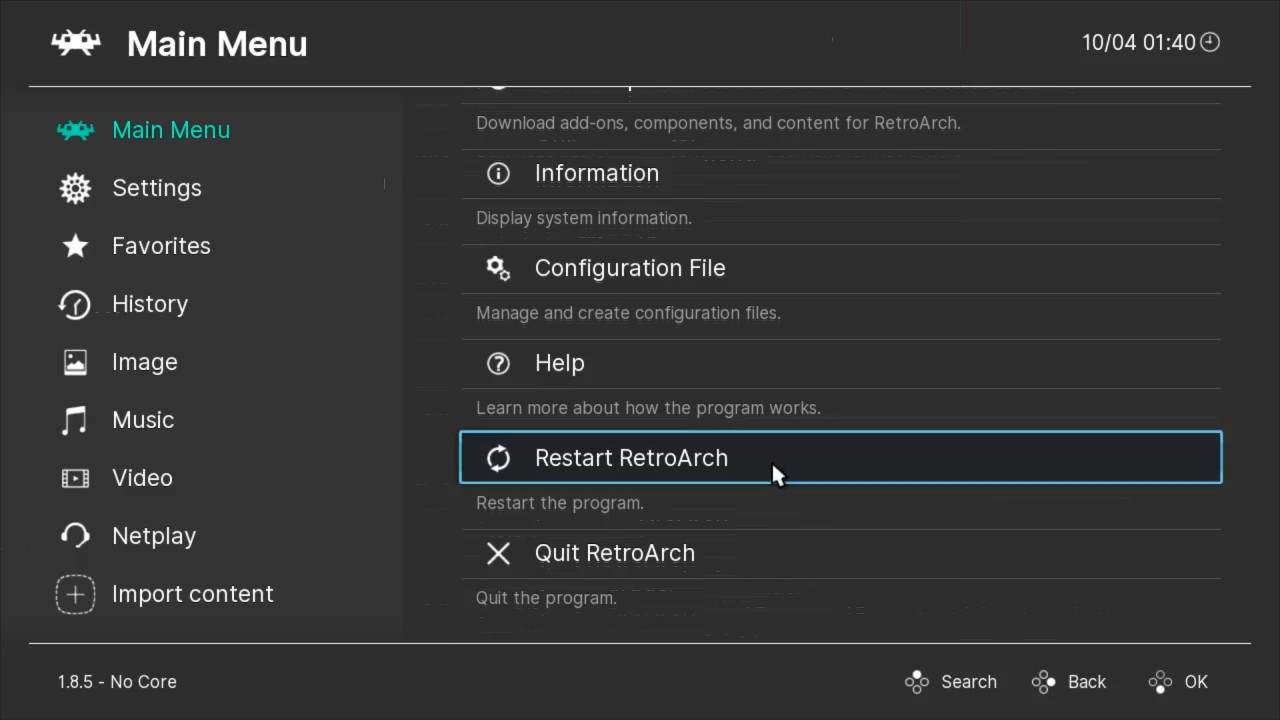Click the Quit RetroArch X icon

click(498, 553)
